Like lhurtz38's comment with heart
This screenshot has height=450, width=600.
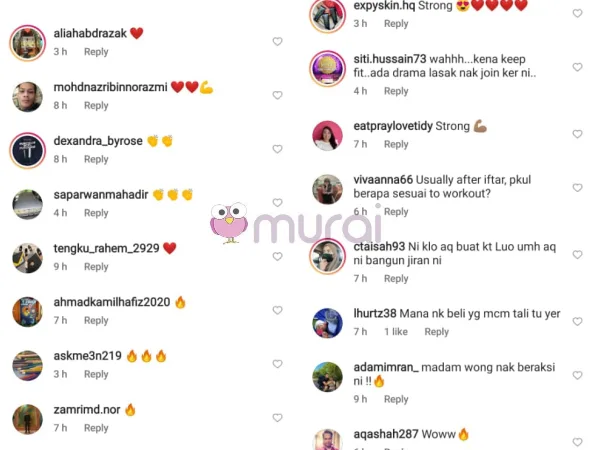(x=577, y=321)
